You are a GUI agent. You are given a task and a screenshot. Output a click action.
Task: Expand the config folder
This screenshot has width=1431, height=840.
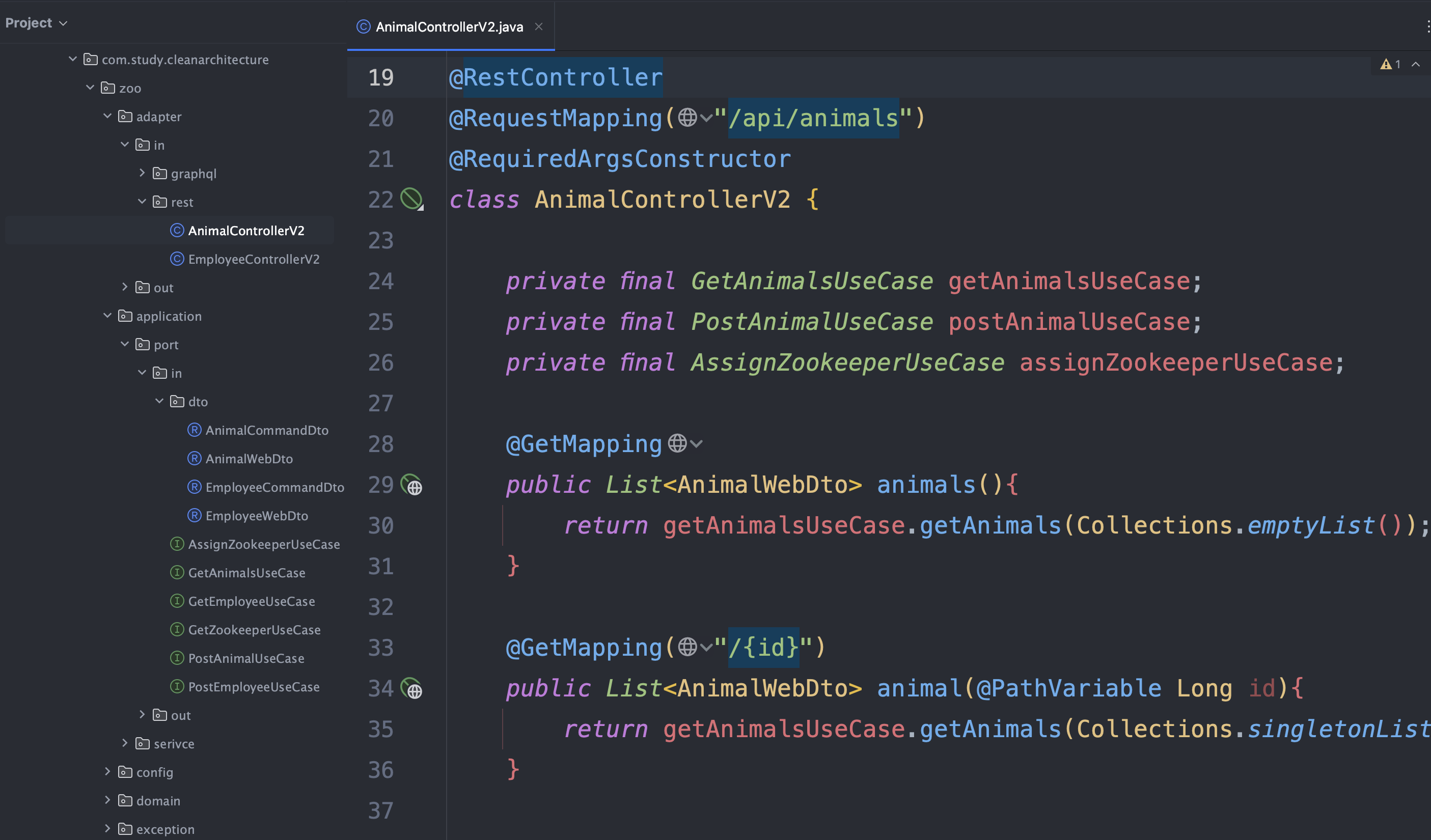click(x=107, y=771)
